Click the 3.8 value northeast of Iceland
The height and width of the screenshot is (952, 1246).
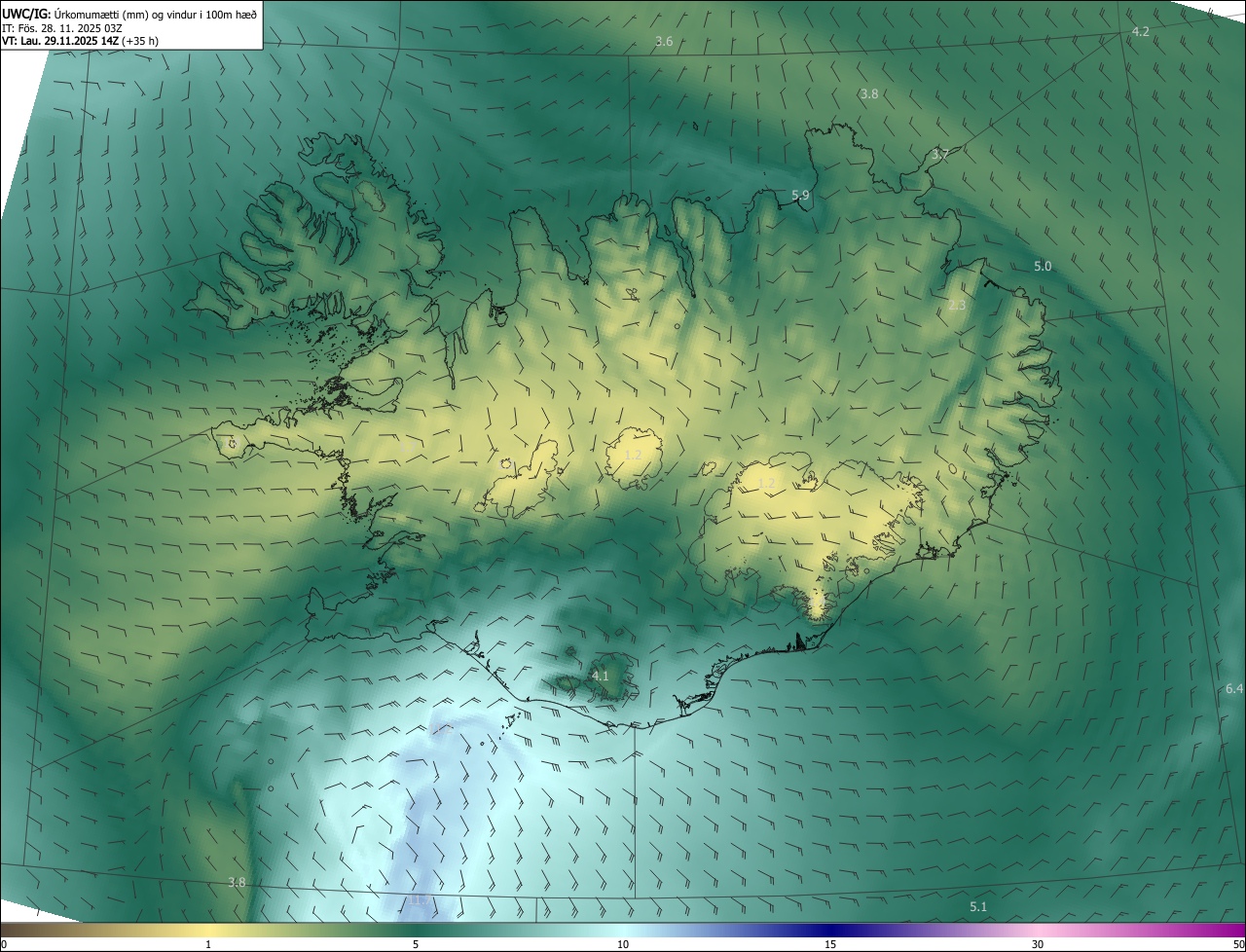[x=869, y=94]
